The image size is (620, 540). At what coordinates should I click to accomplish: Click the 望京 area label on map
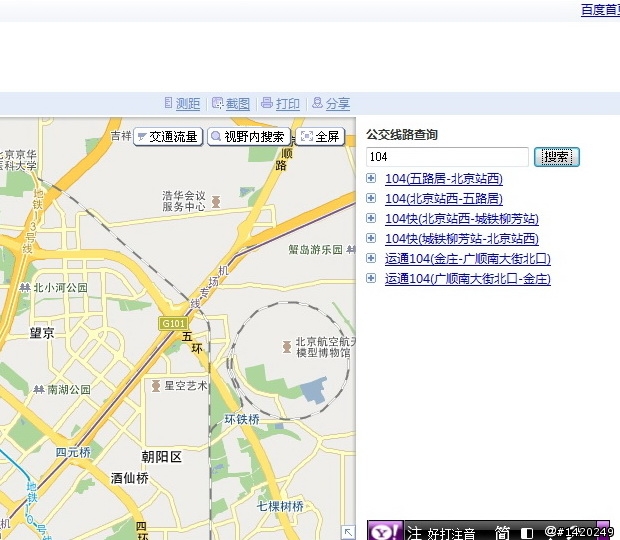point(42,333)
